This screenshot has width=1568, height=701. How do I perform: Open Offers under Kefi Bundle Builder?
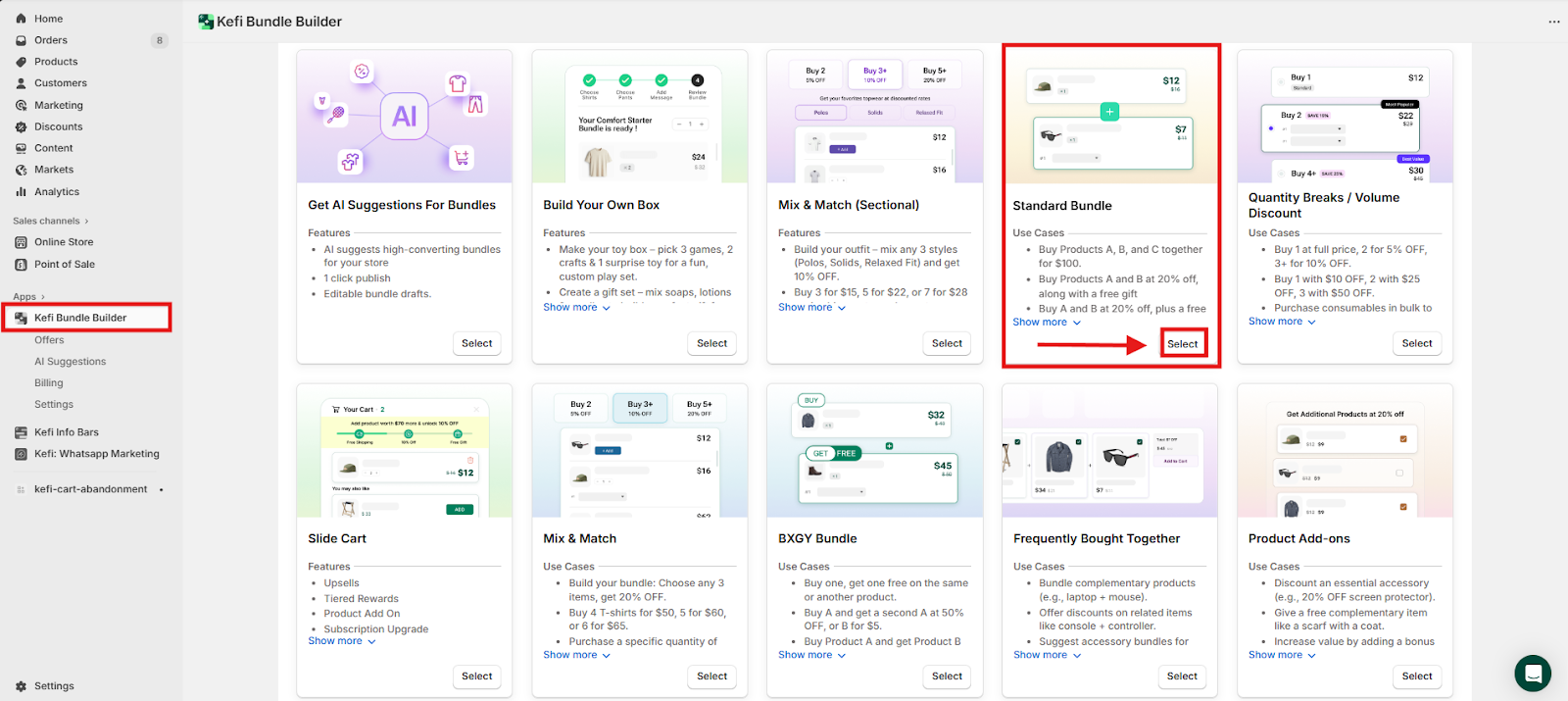click(x=49, y=340)
